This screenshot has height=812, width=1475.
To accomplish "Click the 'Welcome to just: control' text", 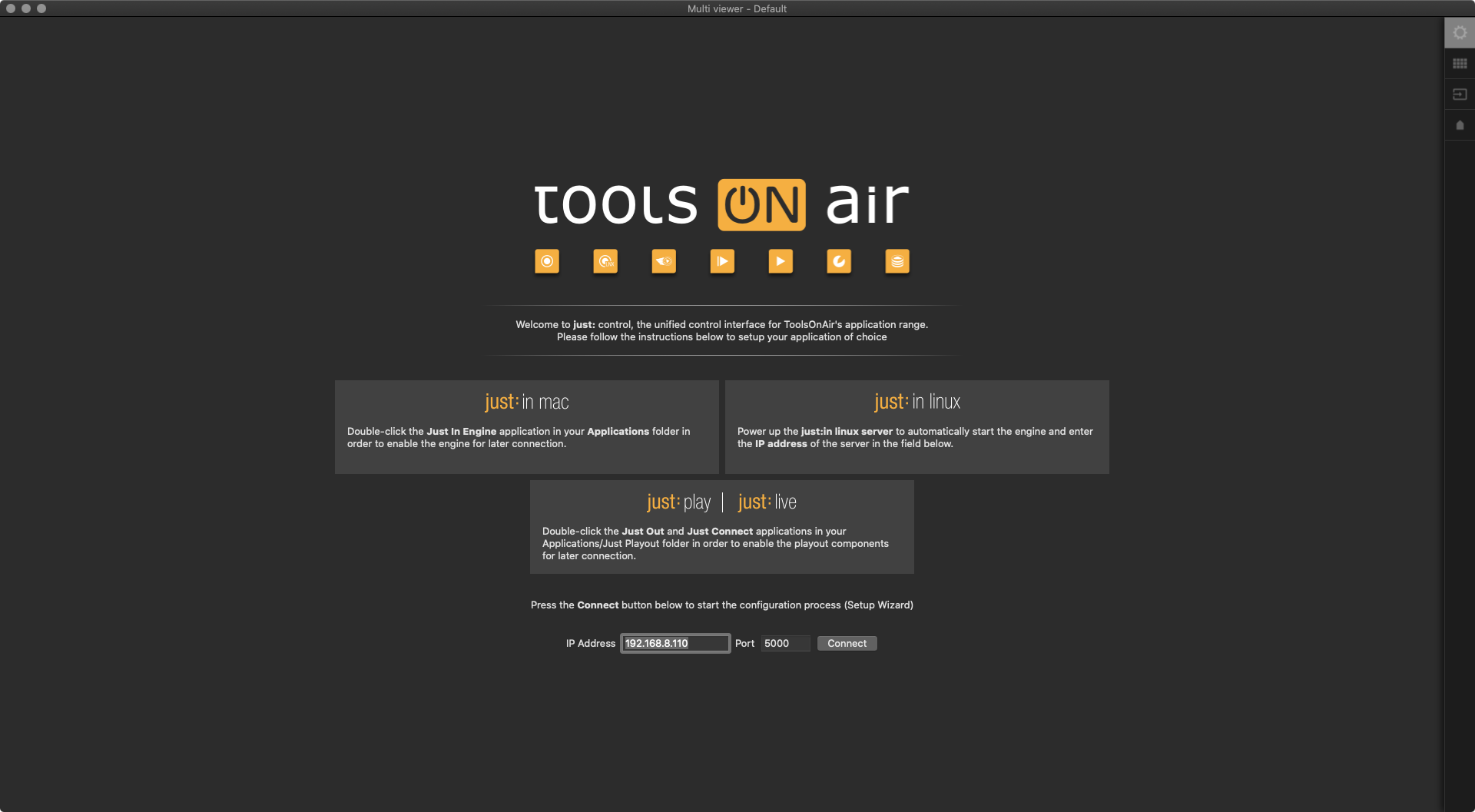I will click(x=722, y=325).
